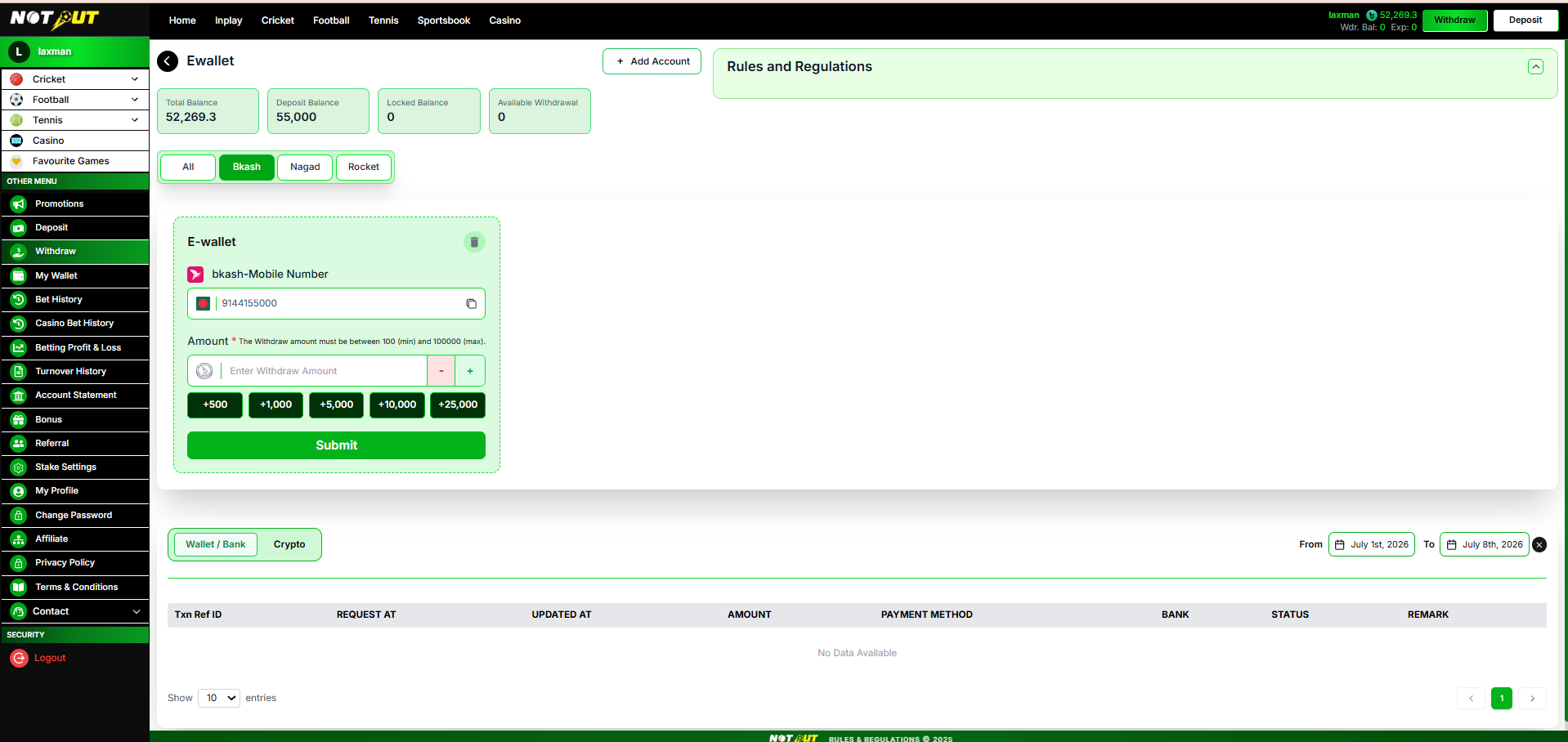This screenshot has height=742, width=1568.
Task: Click the Turnover History document icon
Action: click(19, 372)
